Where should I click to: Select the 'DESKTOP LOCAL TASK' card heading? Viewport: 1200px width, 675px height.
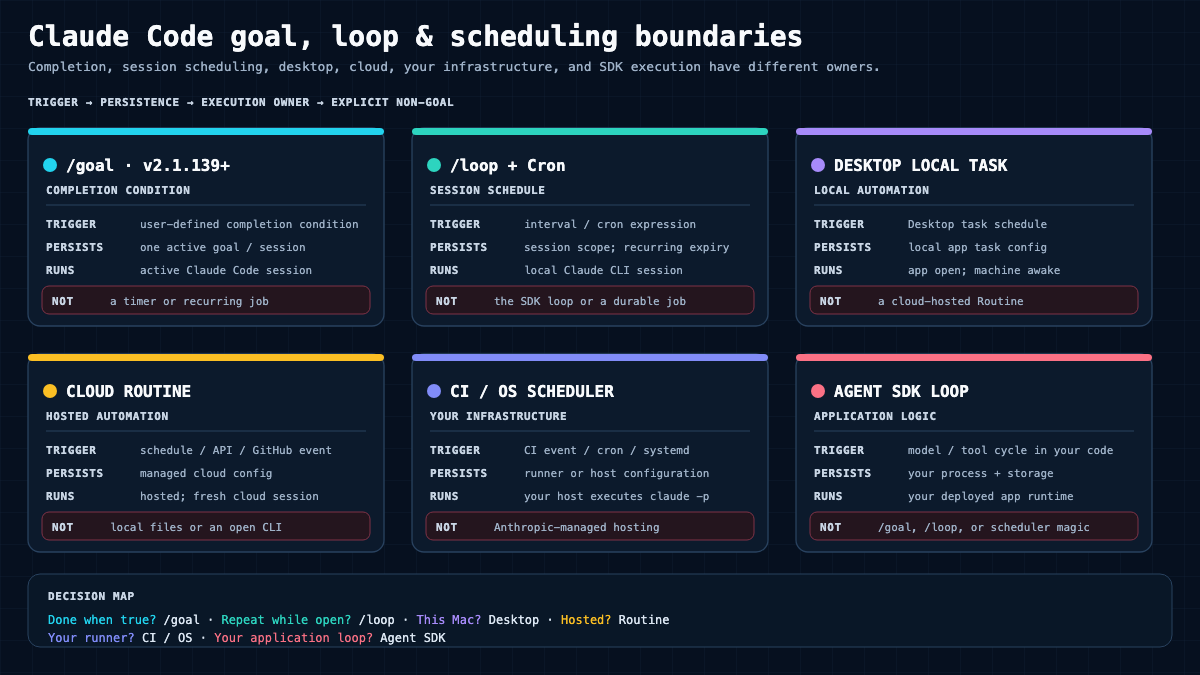click(x=921, y=165)
